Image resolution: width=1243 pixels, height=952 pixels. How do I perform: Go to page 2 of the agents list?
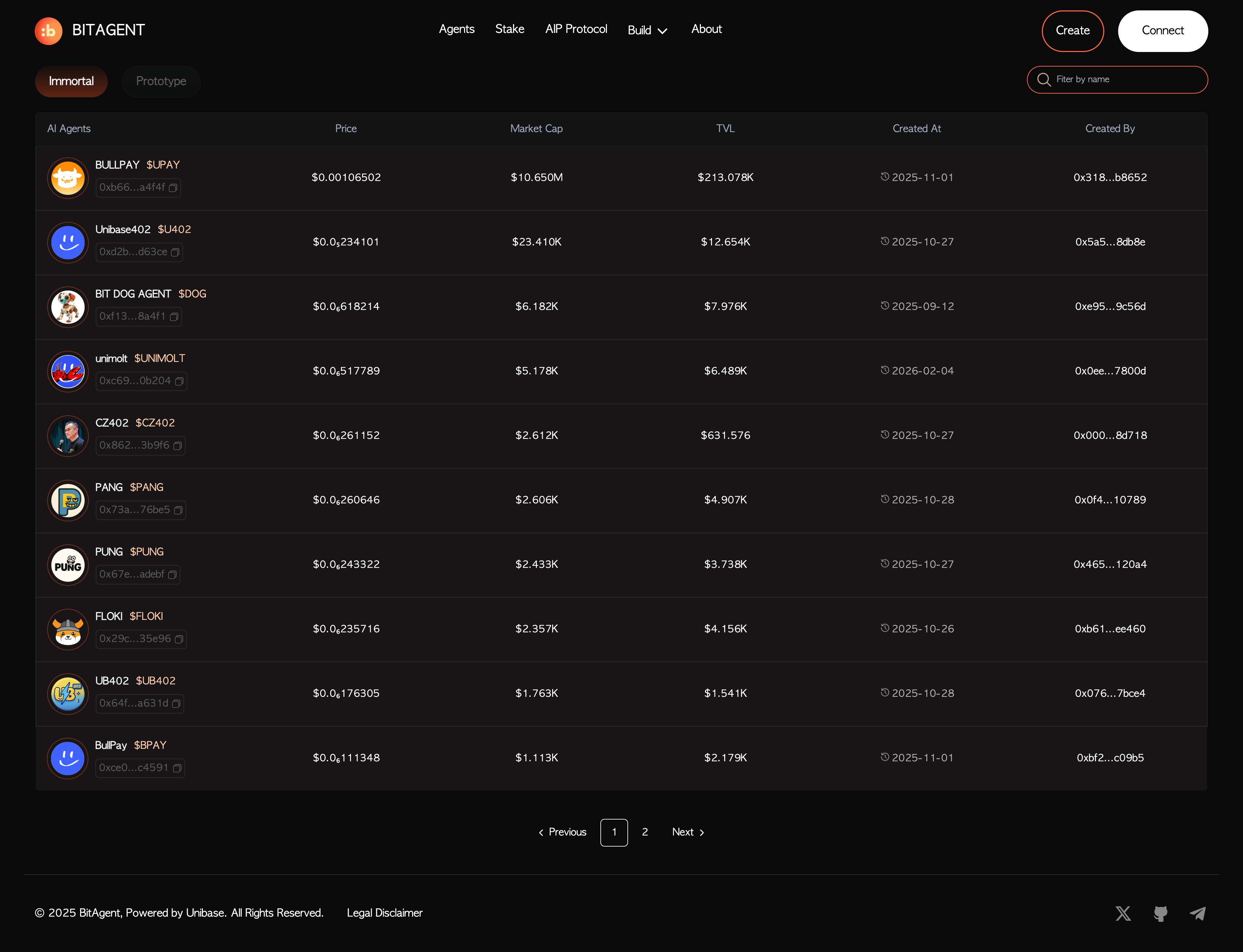[x=644, y=832]
